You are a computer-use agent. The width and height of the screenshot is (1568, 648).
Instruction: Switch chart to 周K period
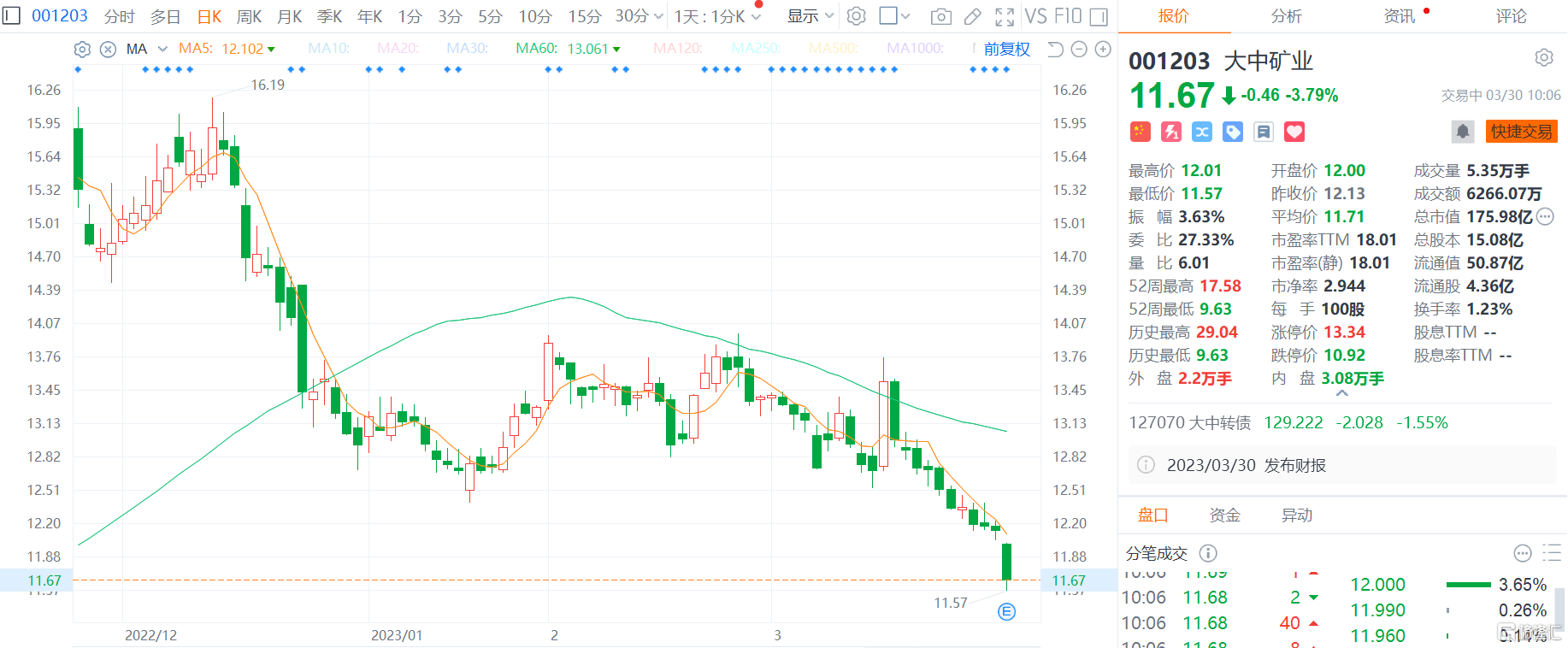coord(250,16)
